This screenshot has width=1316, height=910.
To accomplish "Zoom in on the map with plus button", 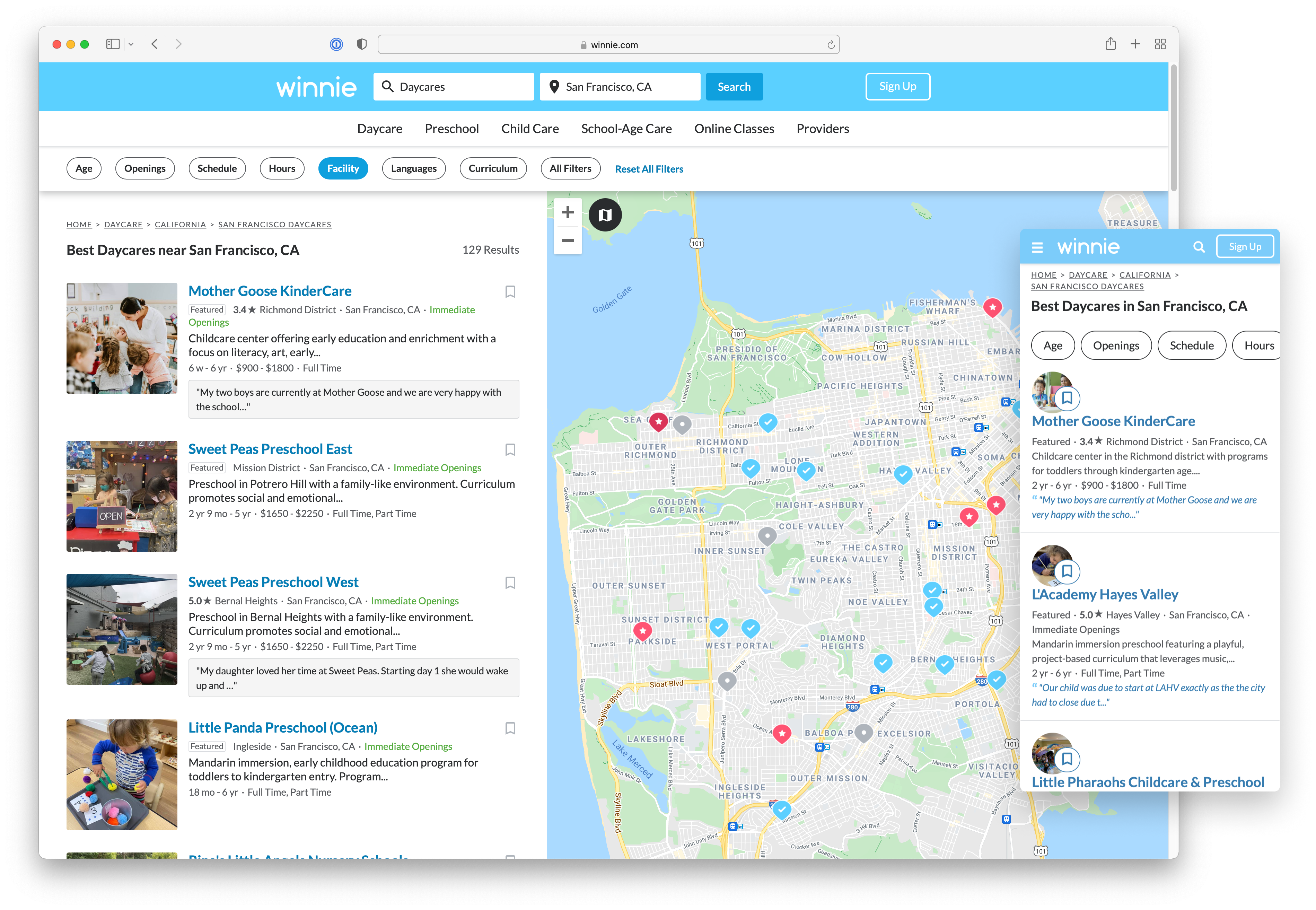I will pos(567,212).
